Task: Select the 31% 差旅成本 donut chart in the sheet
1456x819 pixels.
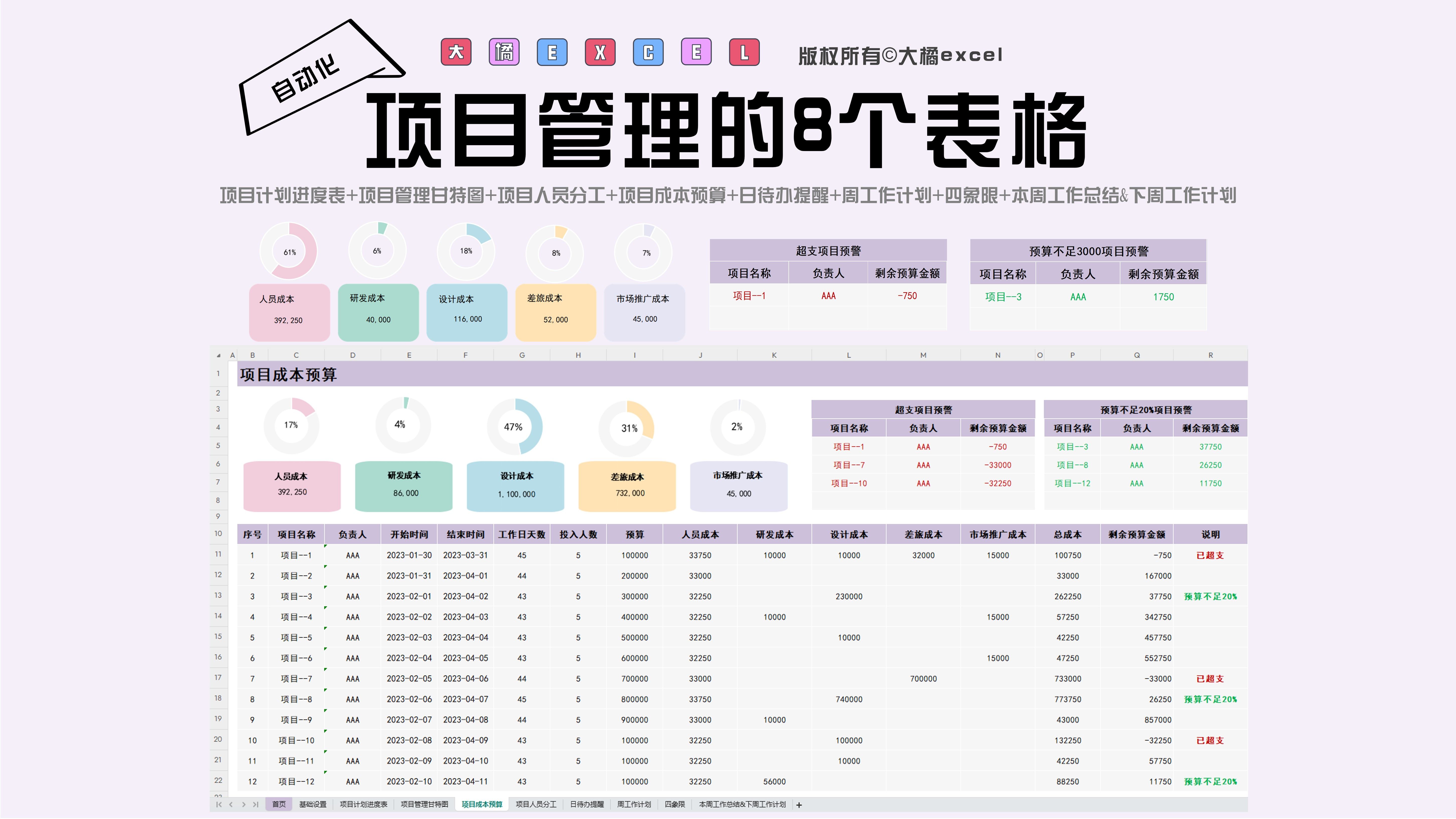Action: click(x=626, y=428)
